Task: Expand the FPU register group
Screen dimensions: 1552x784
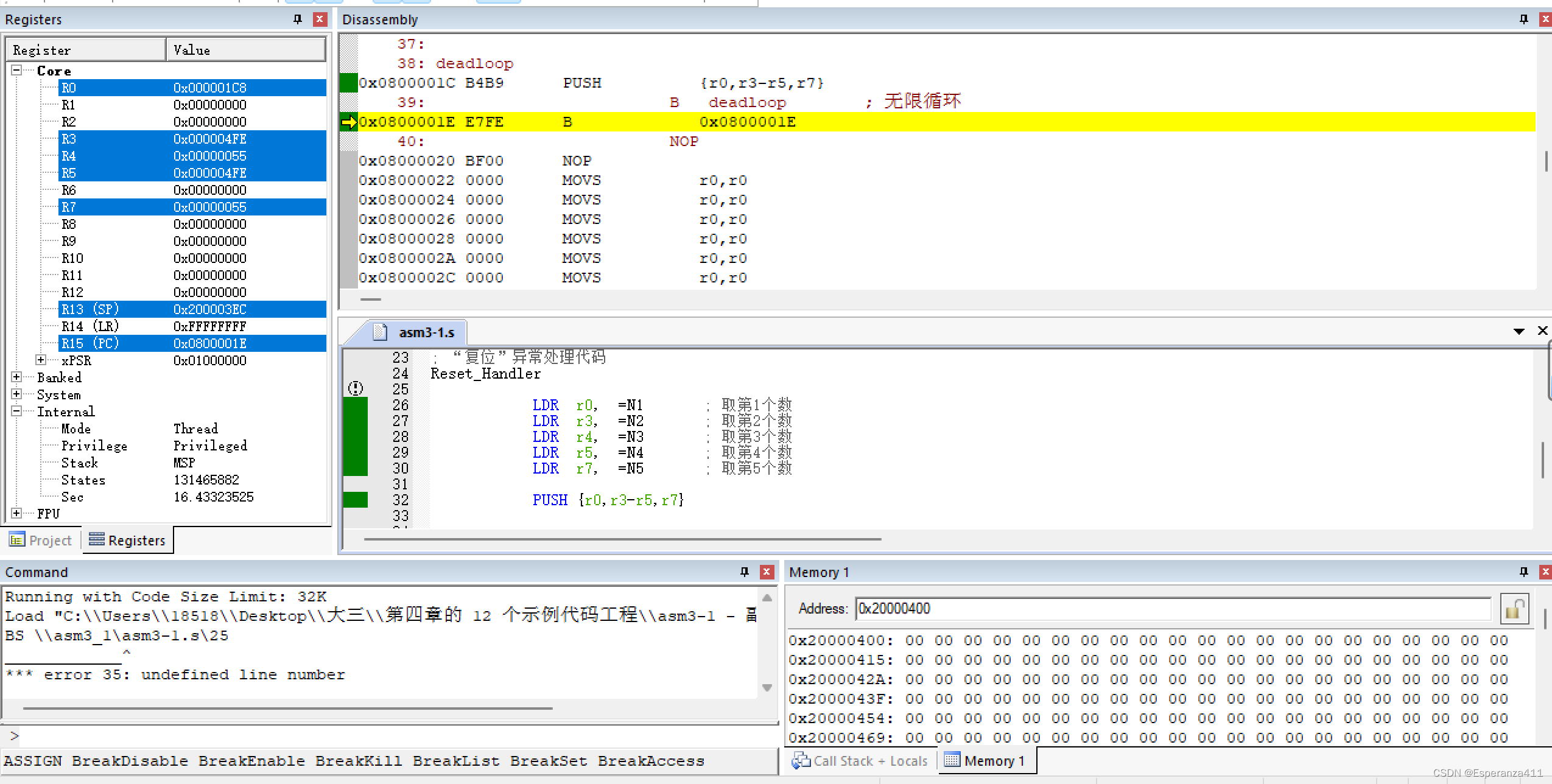Action: point(17,513)
